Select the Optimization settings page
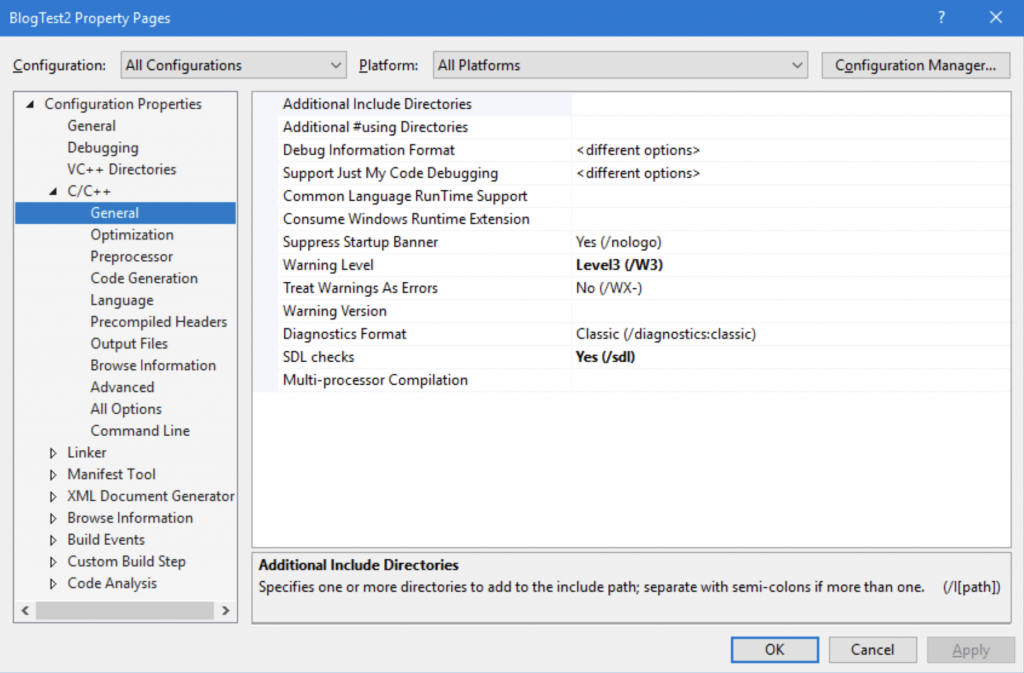Image resolution: width=1024 pixels, height=673 pixels. pyautogui.click(x=132, y=234)
